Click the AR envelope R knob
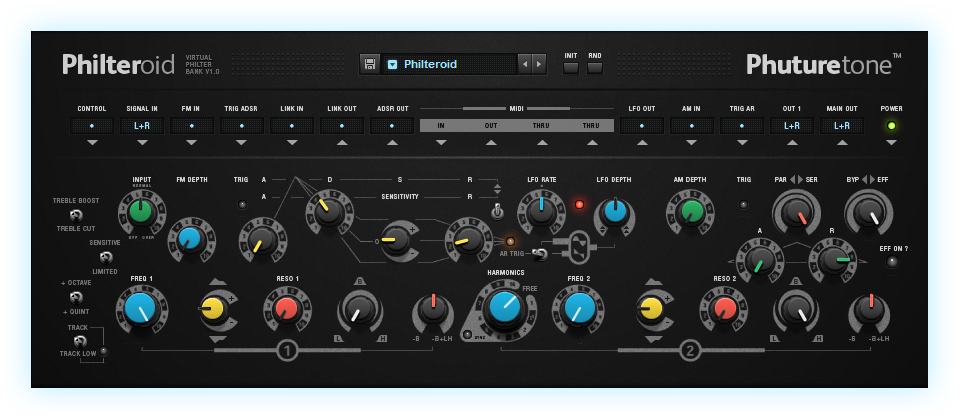 tap(832, 260)
